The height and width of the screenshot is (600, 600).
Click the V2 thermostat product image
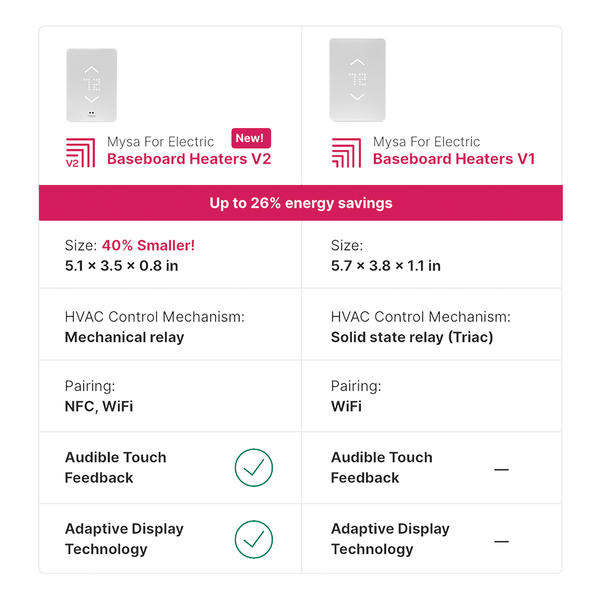click(91, 85)
